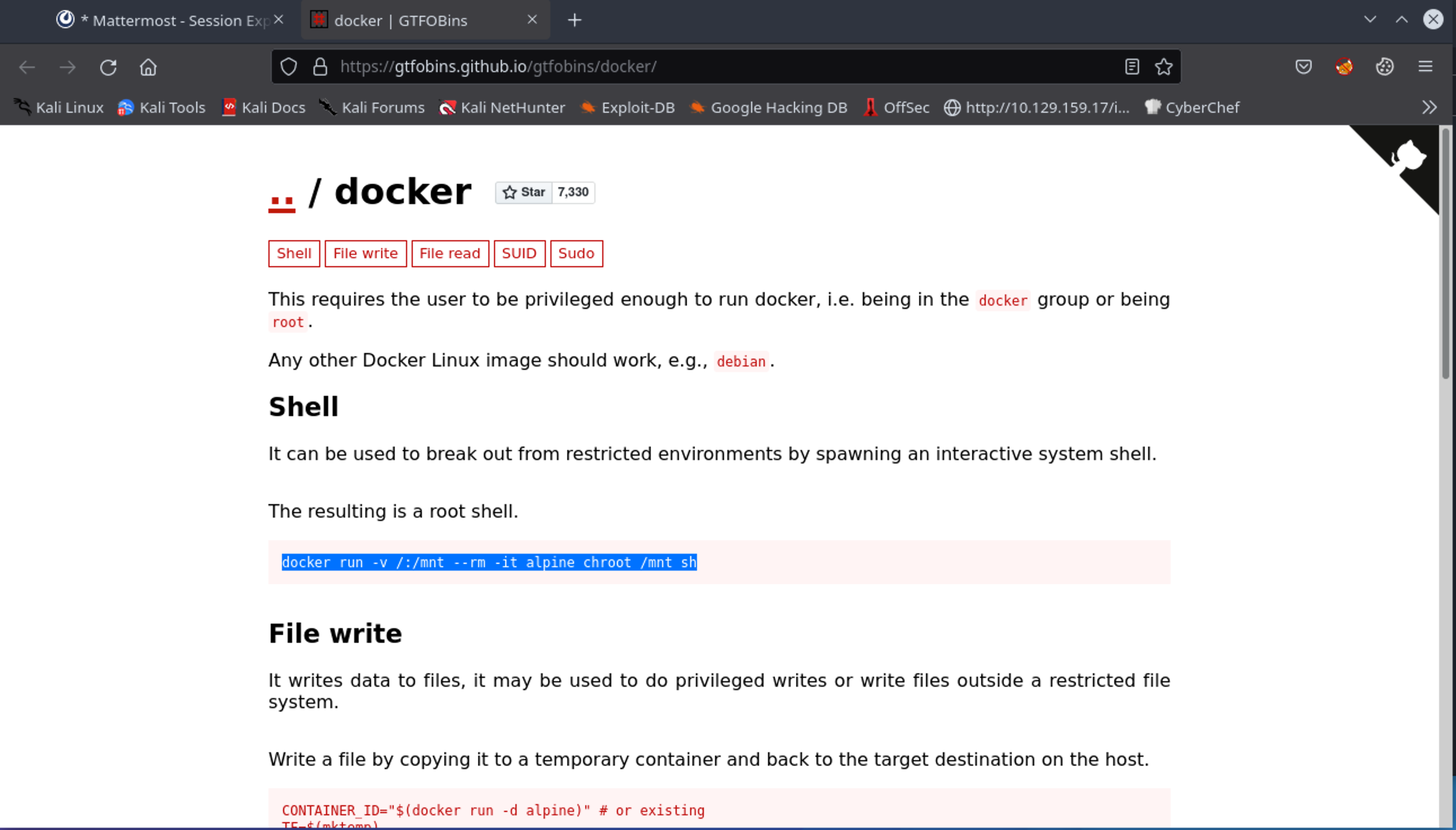The width and height of the screenshot is (1456, 830).
Task: Click 'The resulting is a root shell.' text
Action: tap(394, 511)
